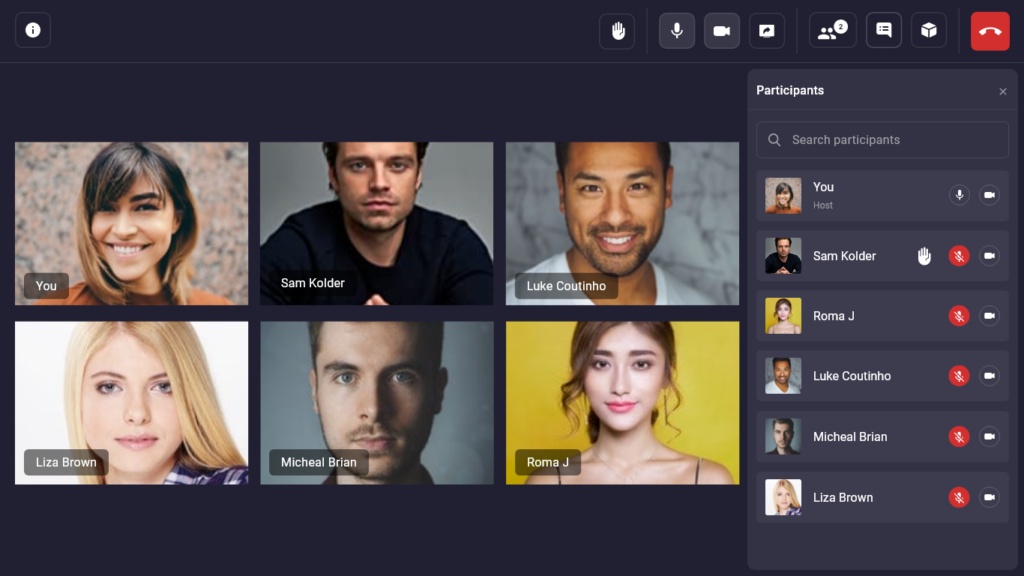End the call with the red button
1024x576 pixels.
[x=989, y=30]
